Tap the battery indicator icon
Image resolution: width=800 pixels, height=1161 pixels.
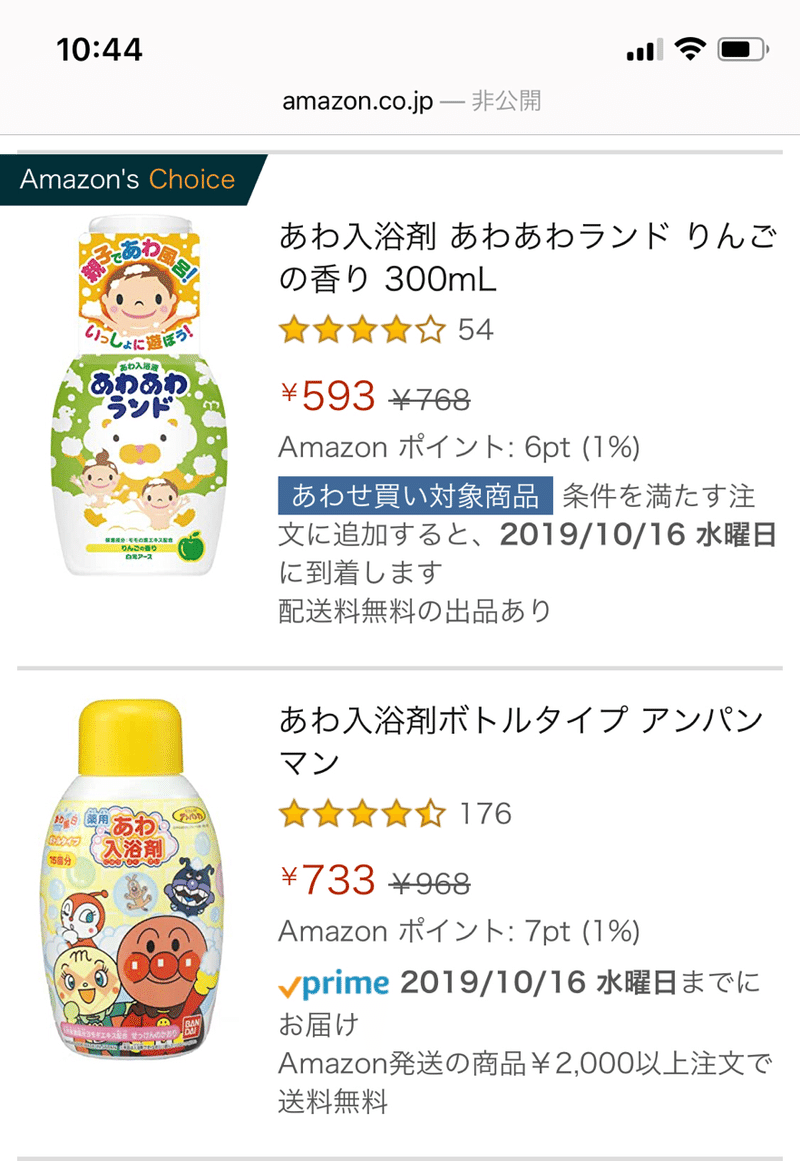click(x=743, y=48)
